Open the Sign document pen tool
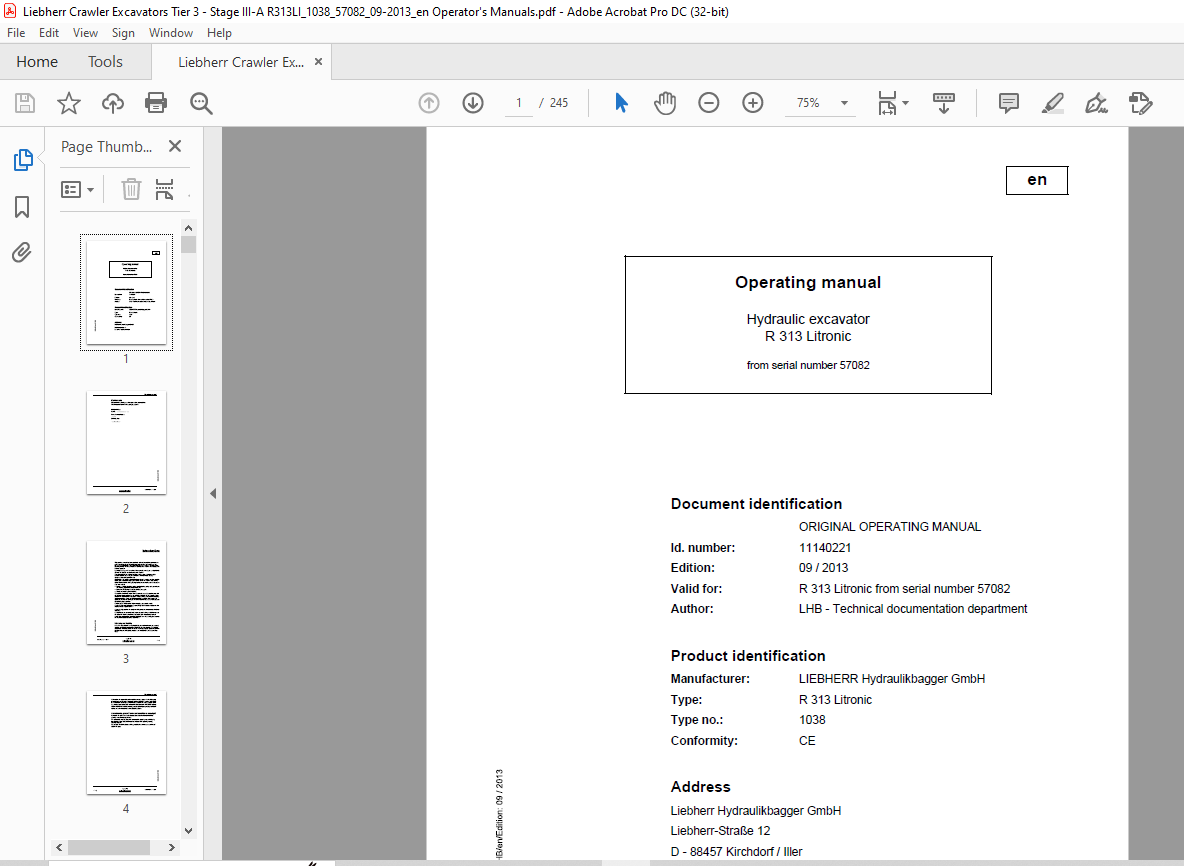 (x=1096, y=103)
